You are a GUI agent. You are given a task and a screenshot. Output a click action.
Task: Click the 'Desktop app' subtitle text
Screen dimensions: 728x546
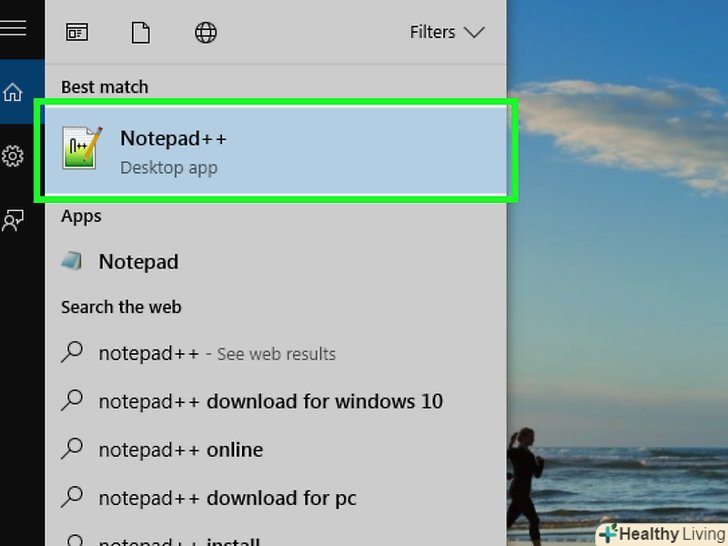[x=169, y=168]
